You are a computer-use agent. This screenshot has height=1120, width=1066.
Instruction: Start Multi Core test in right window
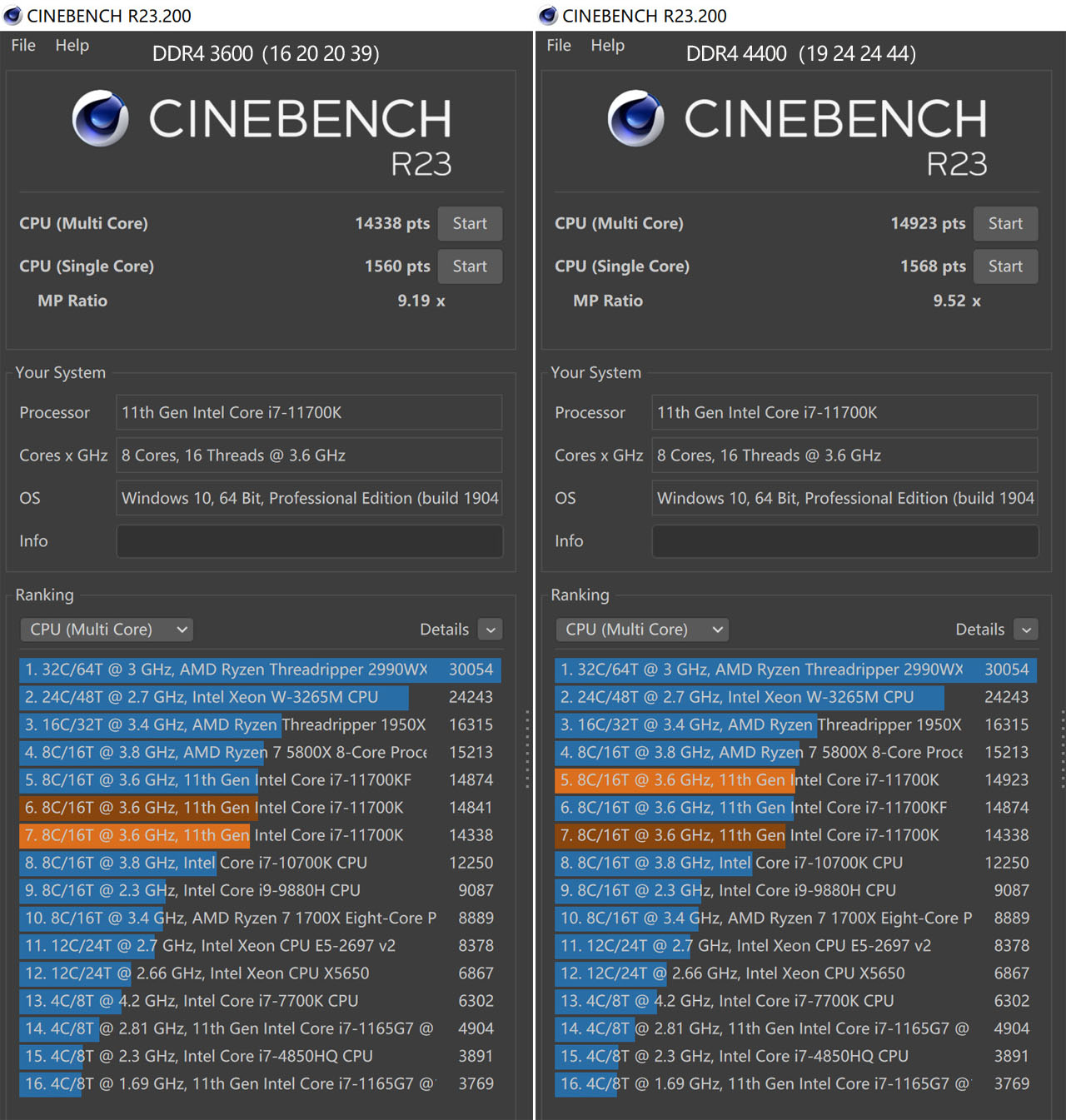click(1005, 223)
